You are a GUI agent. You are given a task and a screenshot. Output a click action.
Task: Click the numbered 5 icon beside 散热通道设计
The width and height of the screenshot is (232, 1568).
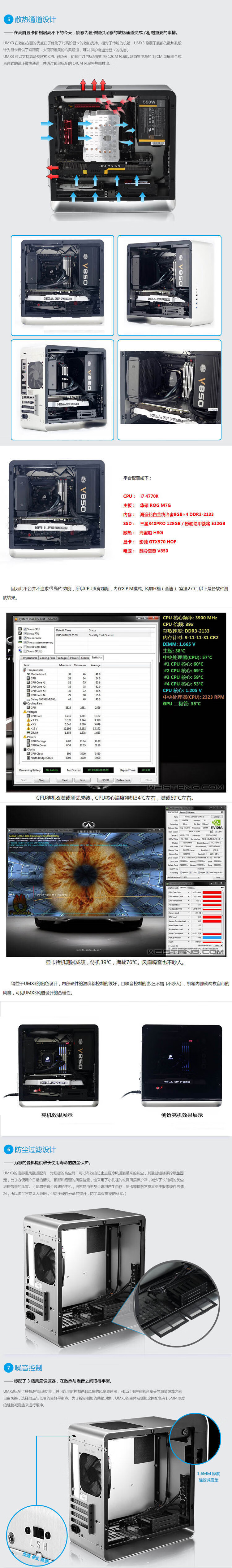[8, 20]
